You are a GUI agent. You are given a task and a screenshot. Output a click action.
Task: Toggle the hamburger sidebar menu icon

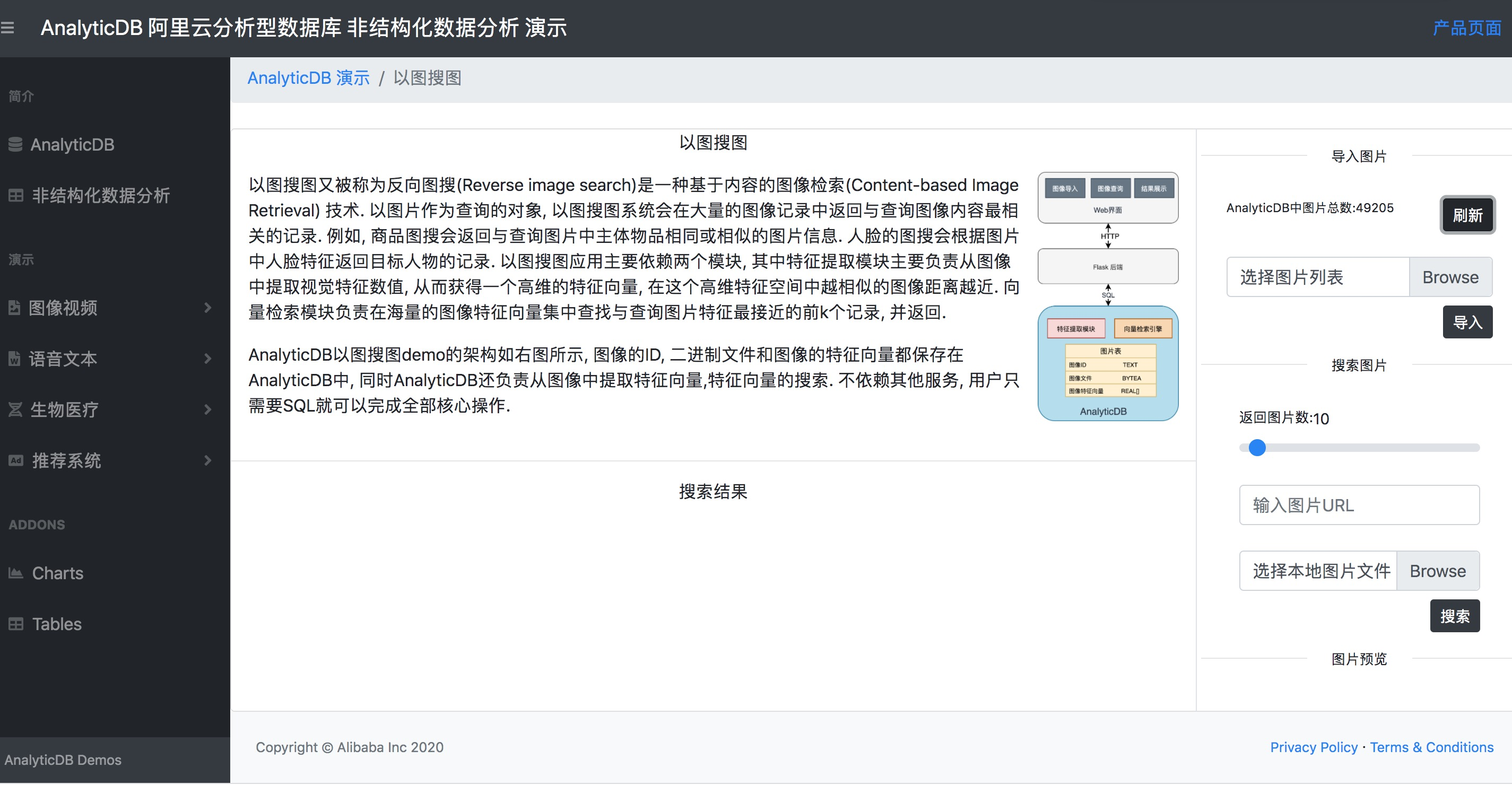[7, 28]
